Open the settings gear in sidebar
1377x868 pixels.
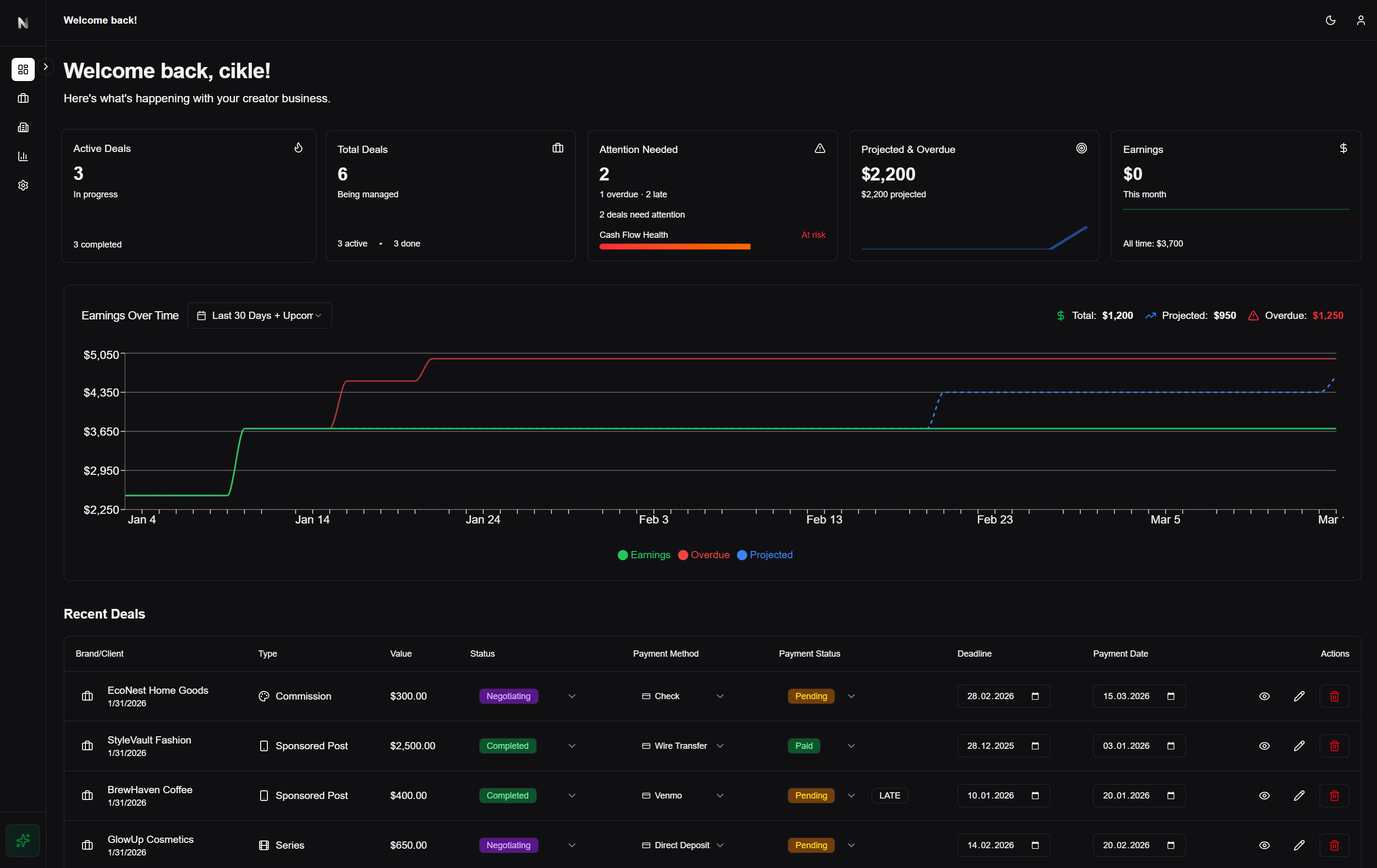(x=23, y=185)
